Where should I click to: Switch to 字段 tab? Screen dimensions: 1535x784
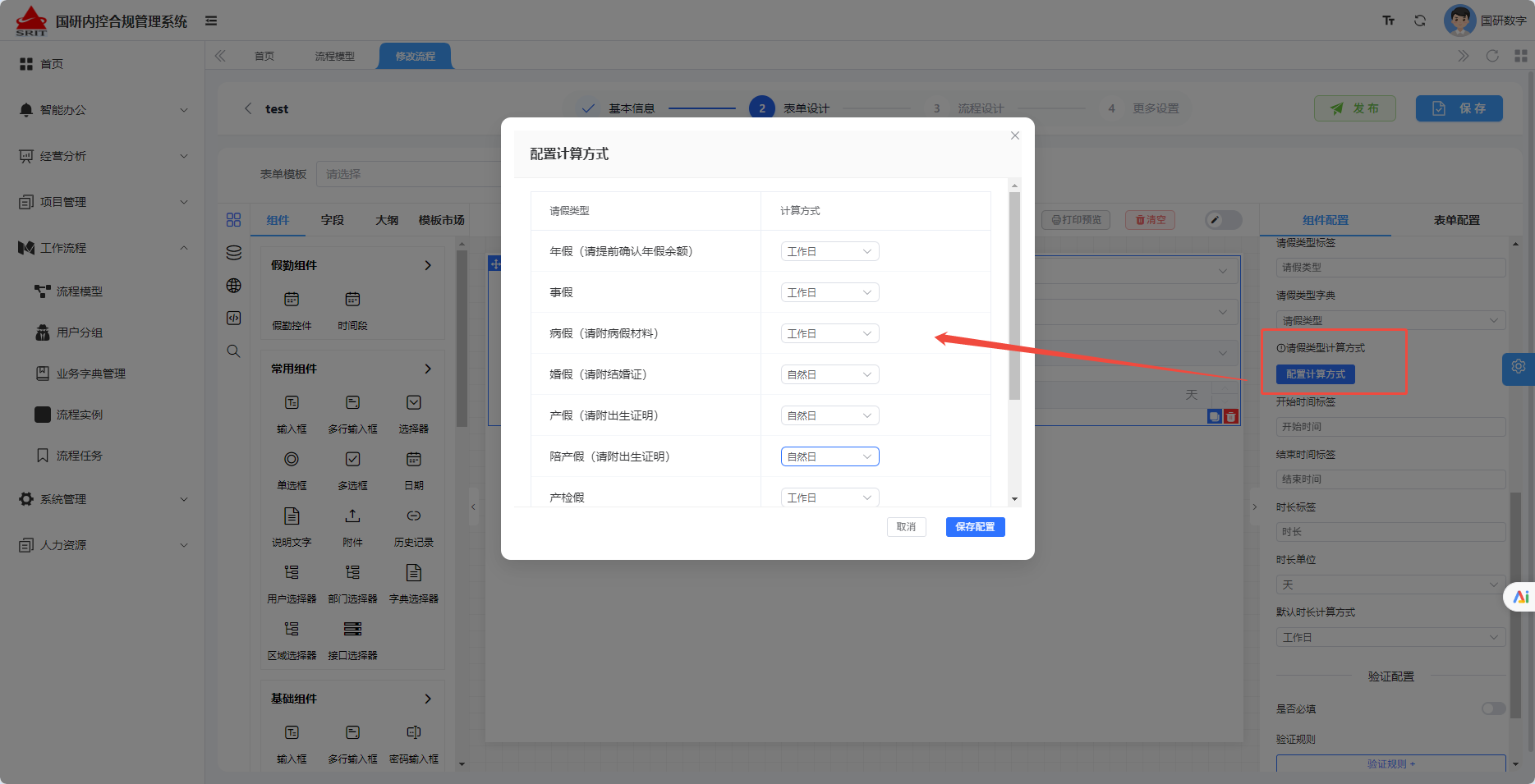coord(333,220)
